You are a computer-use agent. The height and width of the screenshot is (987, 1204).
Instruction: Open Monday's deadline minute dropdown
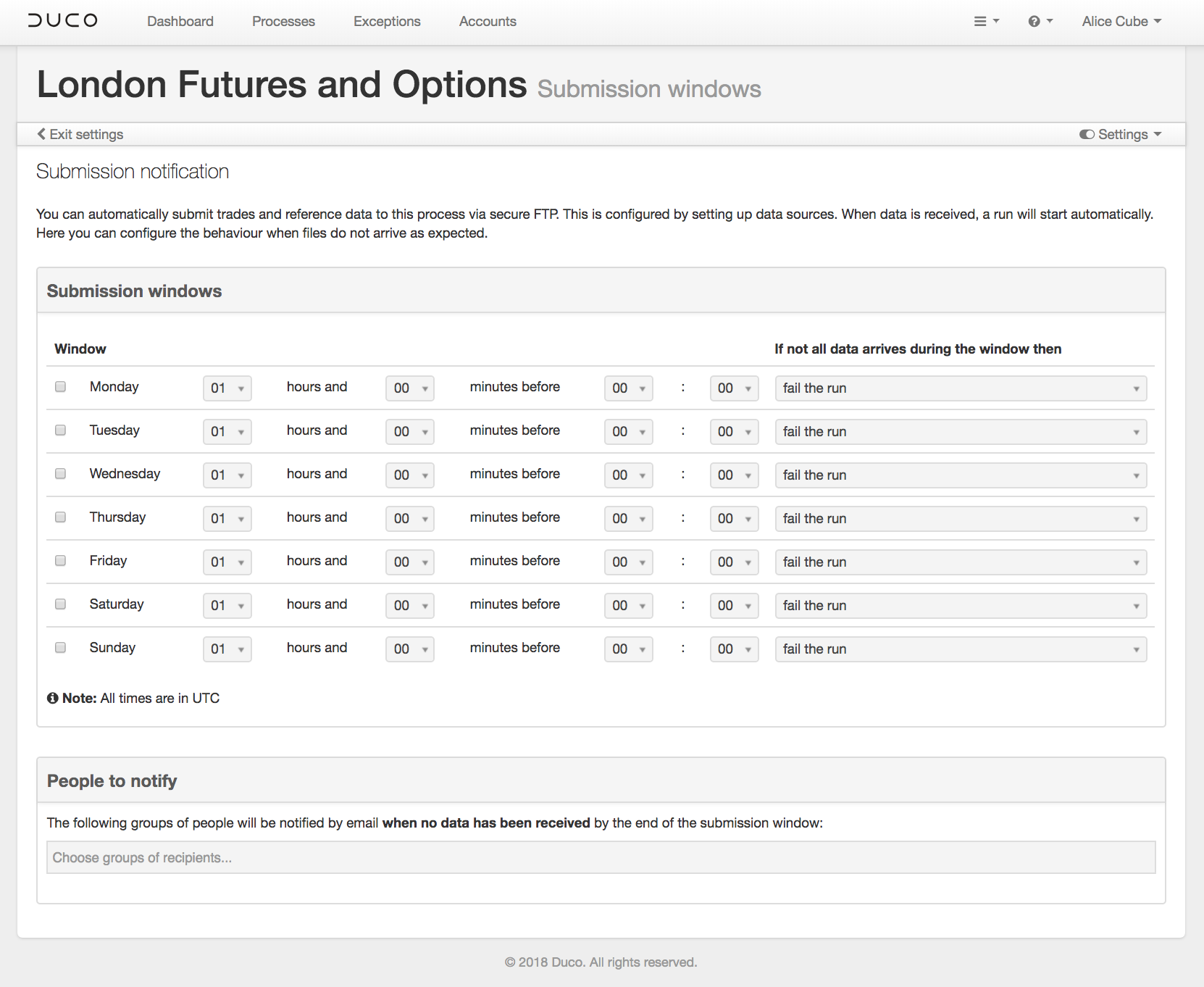pyautogui.click(x=735, y=388)
